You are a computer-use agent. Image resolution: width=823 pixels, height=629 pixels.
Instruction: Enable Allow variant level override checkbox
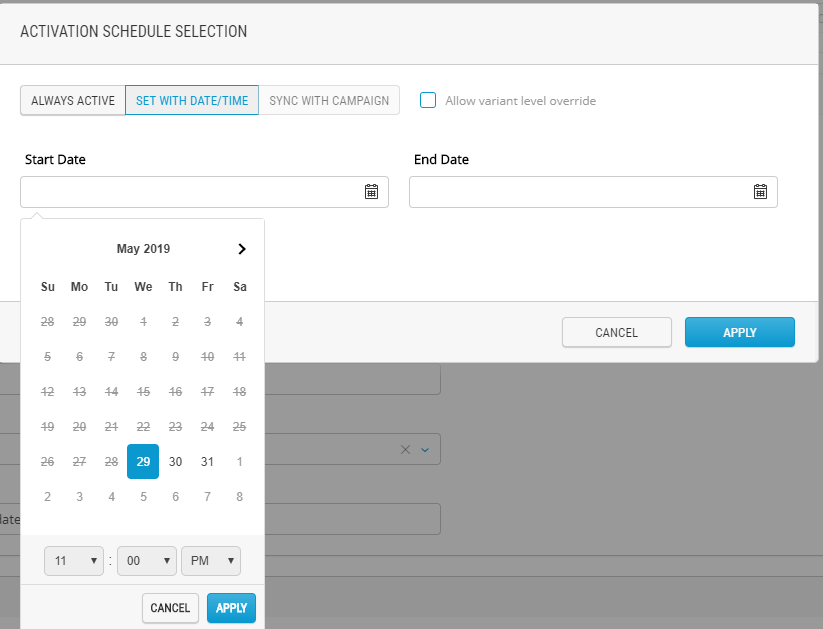click(x=428, y=100)
